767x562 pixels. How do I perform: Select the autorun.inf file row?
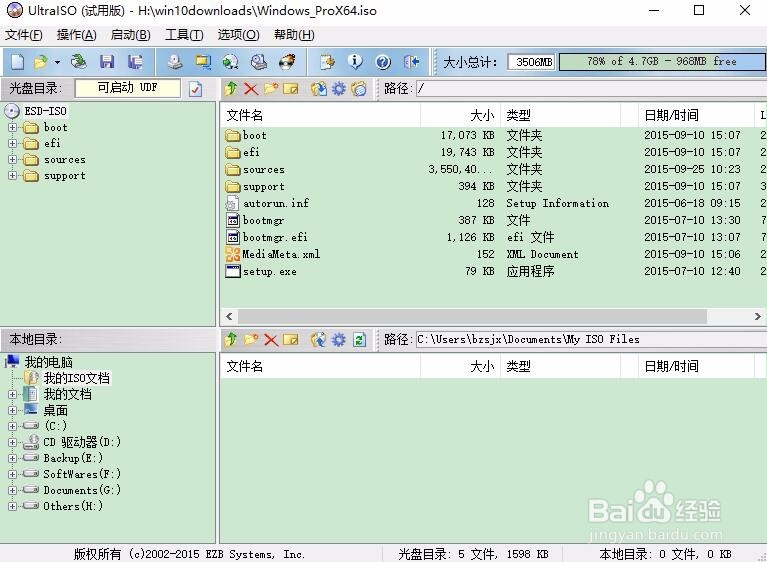(493, 203)
